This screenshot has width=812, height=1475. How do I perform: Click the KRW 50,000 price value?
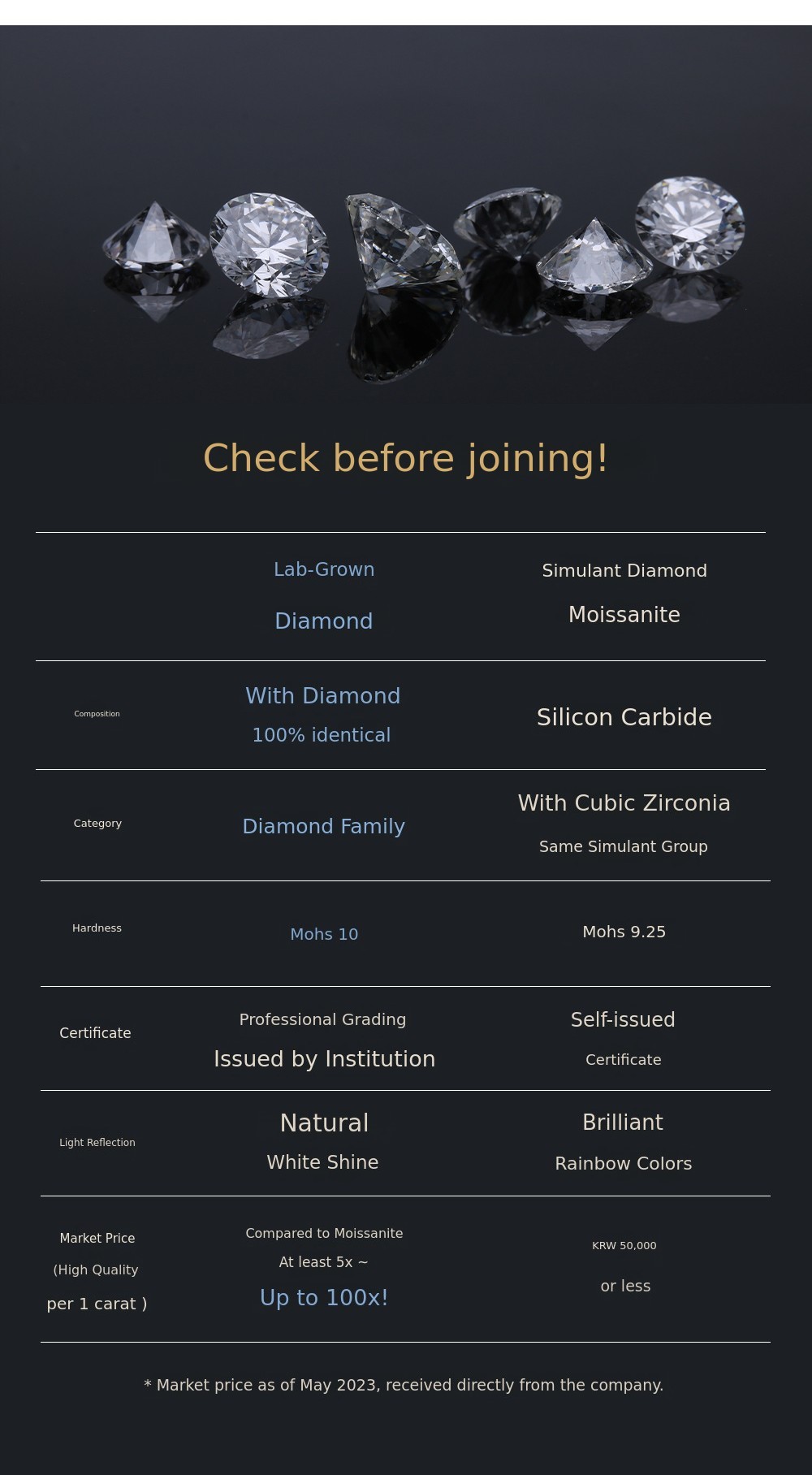click(x=624, y=1246)
